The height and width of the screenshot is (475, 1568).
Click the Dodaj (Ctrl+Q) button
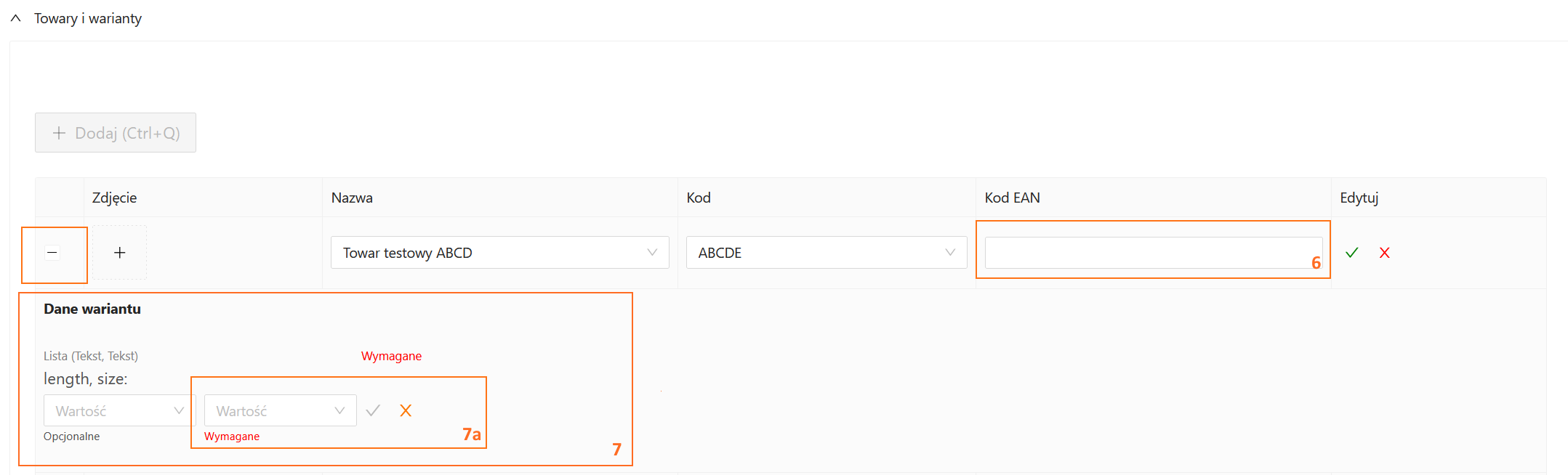[116, 133]
